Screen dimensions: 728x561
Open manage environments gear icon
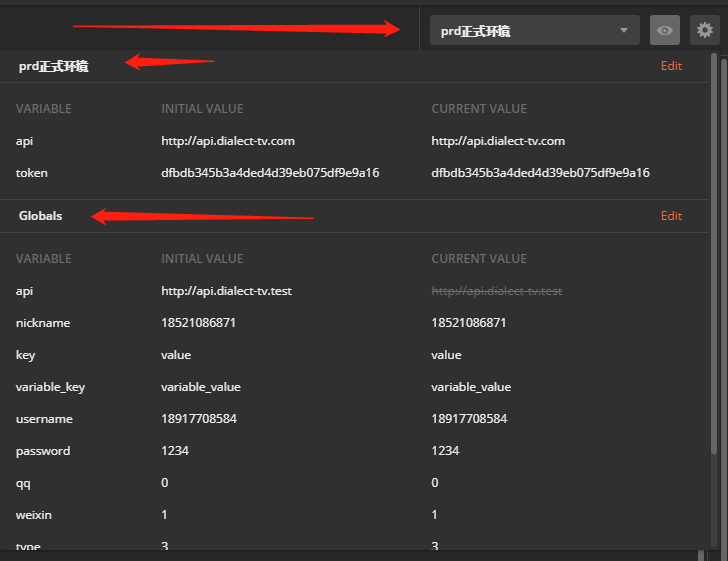click(x=704, y=30)
